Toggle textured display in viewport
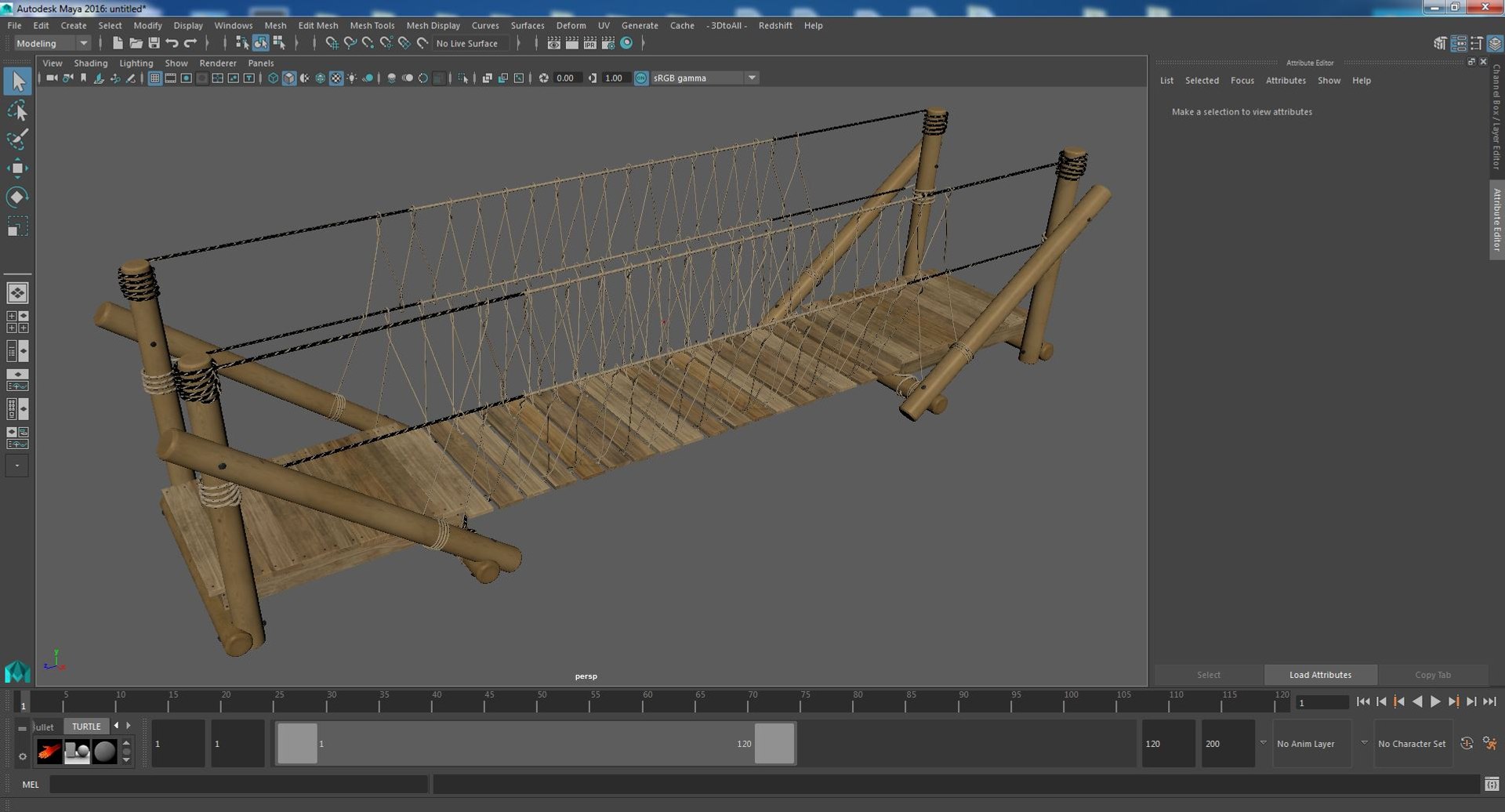This screenshot has height=812, width=1505. [336, 78]
